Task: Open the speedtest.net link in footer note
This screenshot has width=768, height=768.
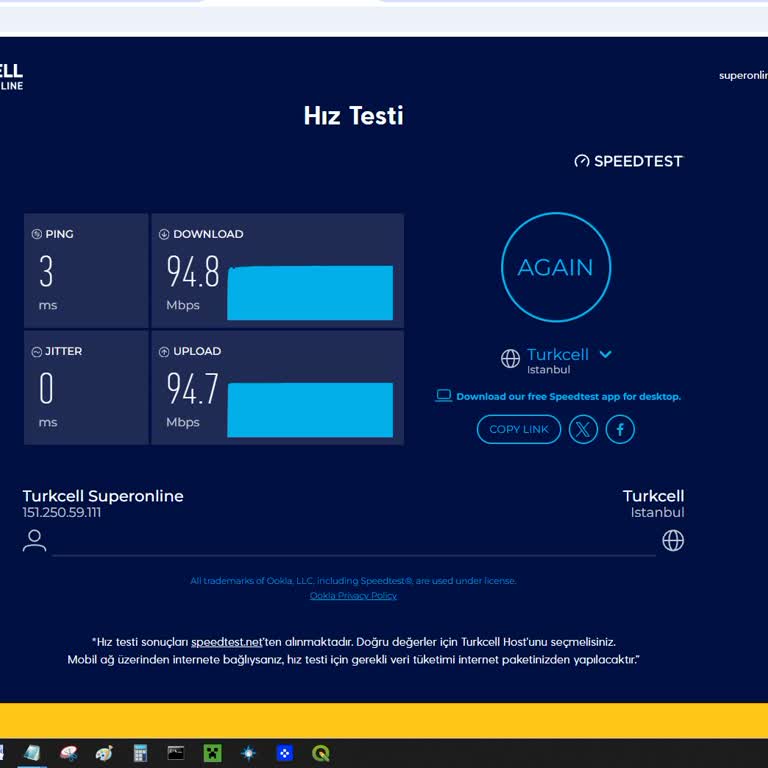Action: tap(226, 642)
